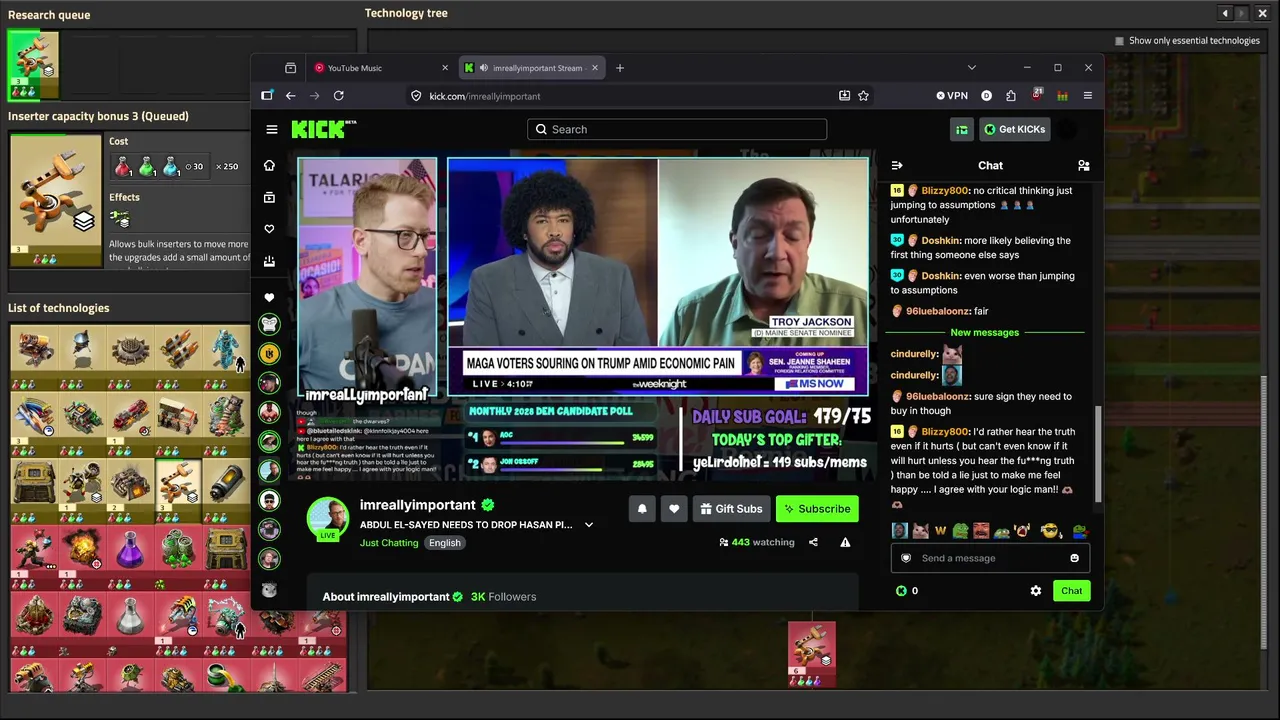
Task: Select the queued inserter capacity research icon
Action: tap(33, 65)
